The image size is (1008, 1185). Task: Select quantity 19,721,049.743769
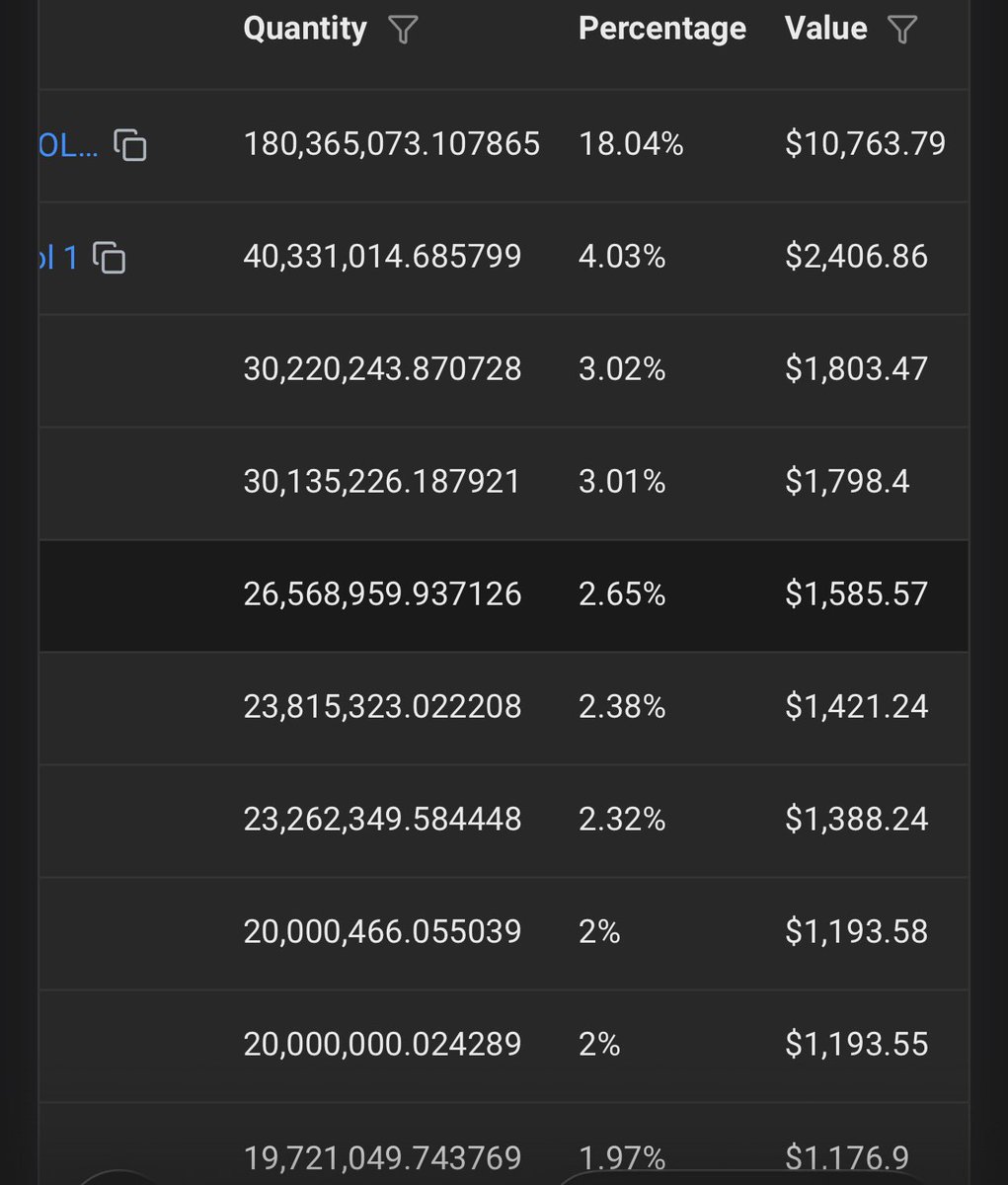pos(382,1157)
